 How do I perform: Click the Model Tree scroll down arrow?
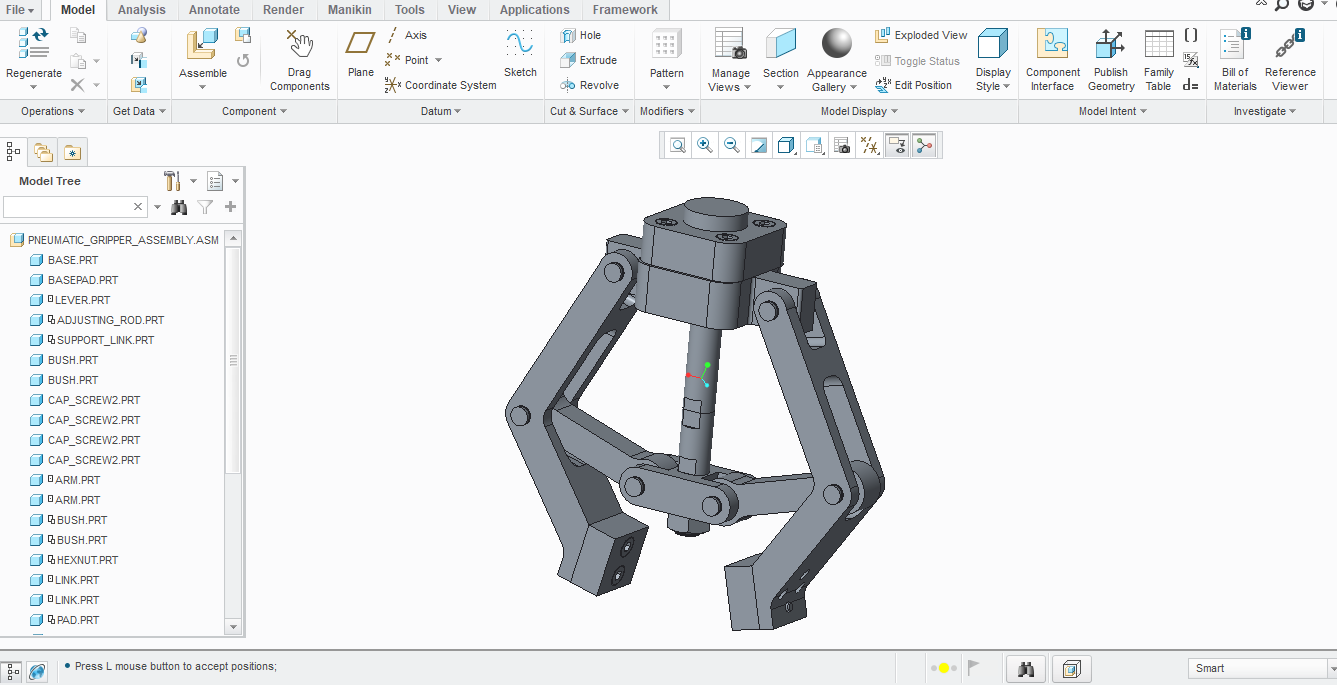pos(233,627)
